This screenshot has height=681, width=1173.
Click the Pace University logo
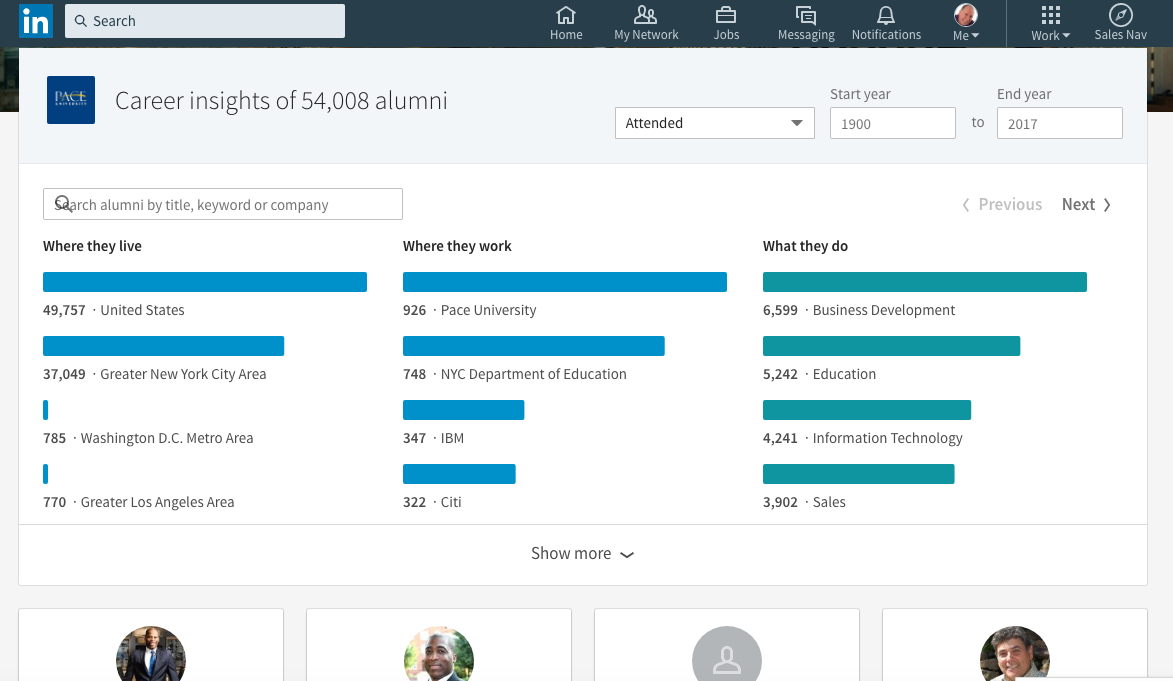click(71, 100)
